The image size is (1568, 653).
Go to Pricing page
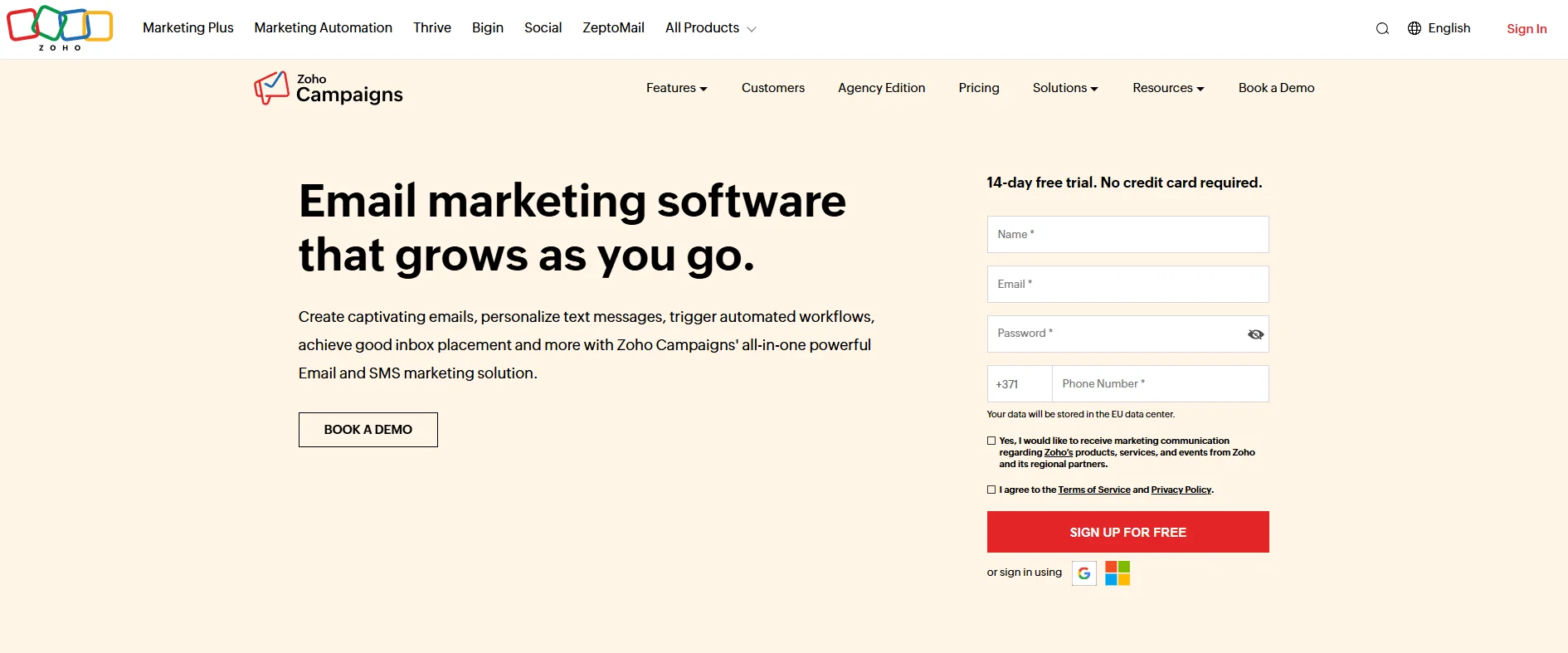tap(979, 88)
